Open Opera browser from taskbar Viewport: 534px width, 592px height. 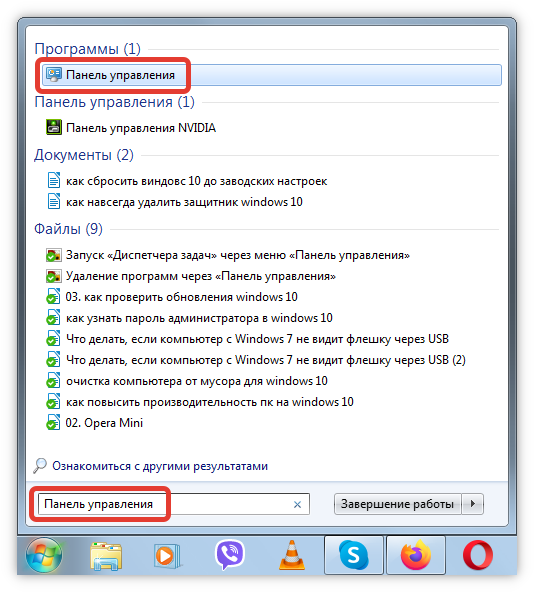coord(478,555)
